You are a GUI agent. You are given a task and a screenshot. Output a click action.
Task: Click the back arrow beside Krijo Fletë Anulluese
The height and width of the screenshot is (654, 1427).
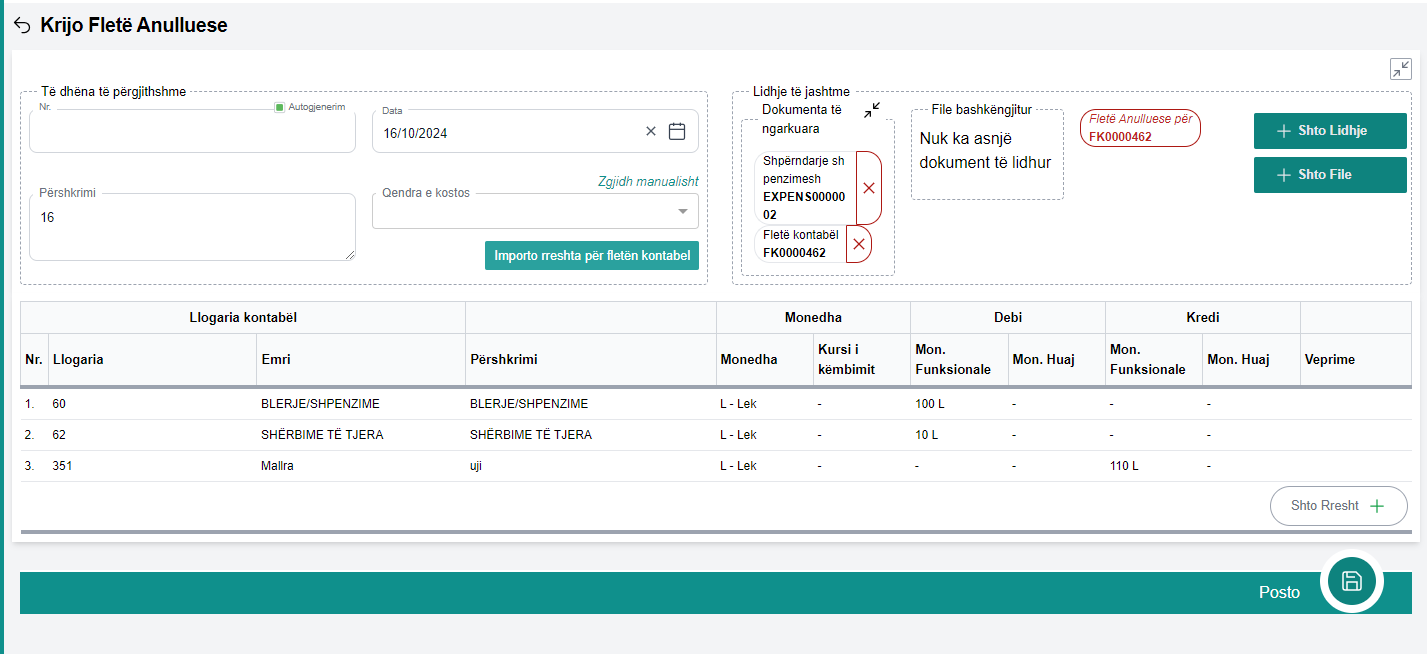coord(22,26)
